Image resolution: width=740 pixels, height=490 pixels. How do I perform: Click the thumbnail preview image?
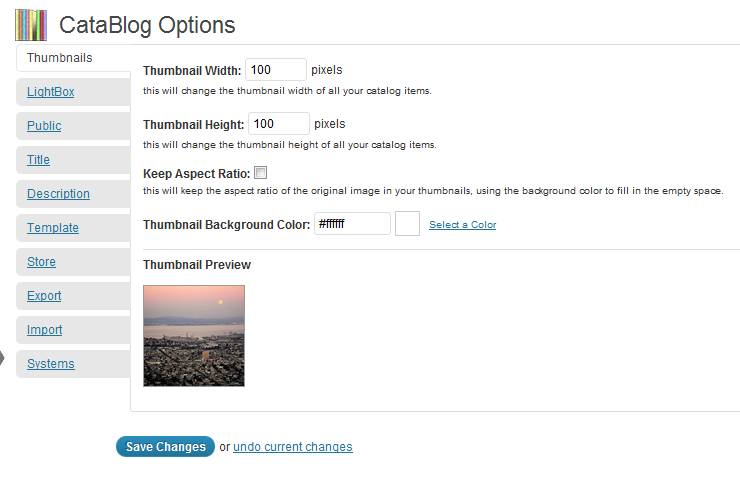(194, 336)
